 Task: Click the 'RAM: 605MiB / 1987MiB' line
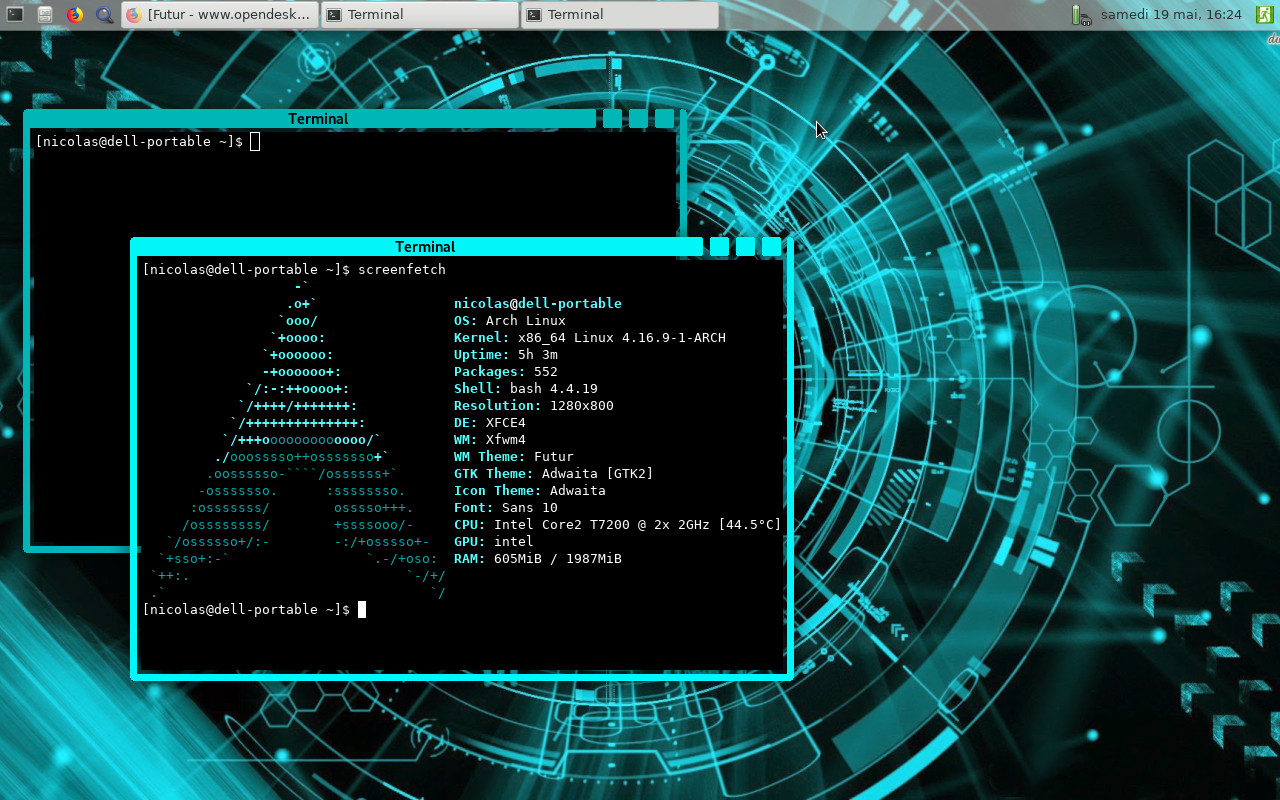[x=538, y=559]
